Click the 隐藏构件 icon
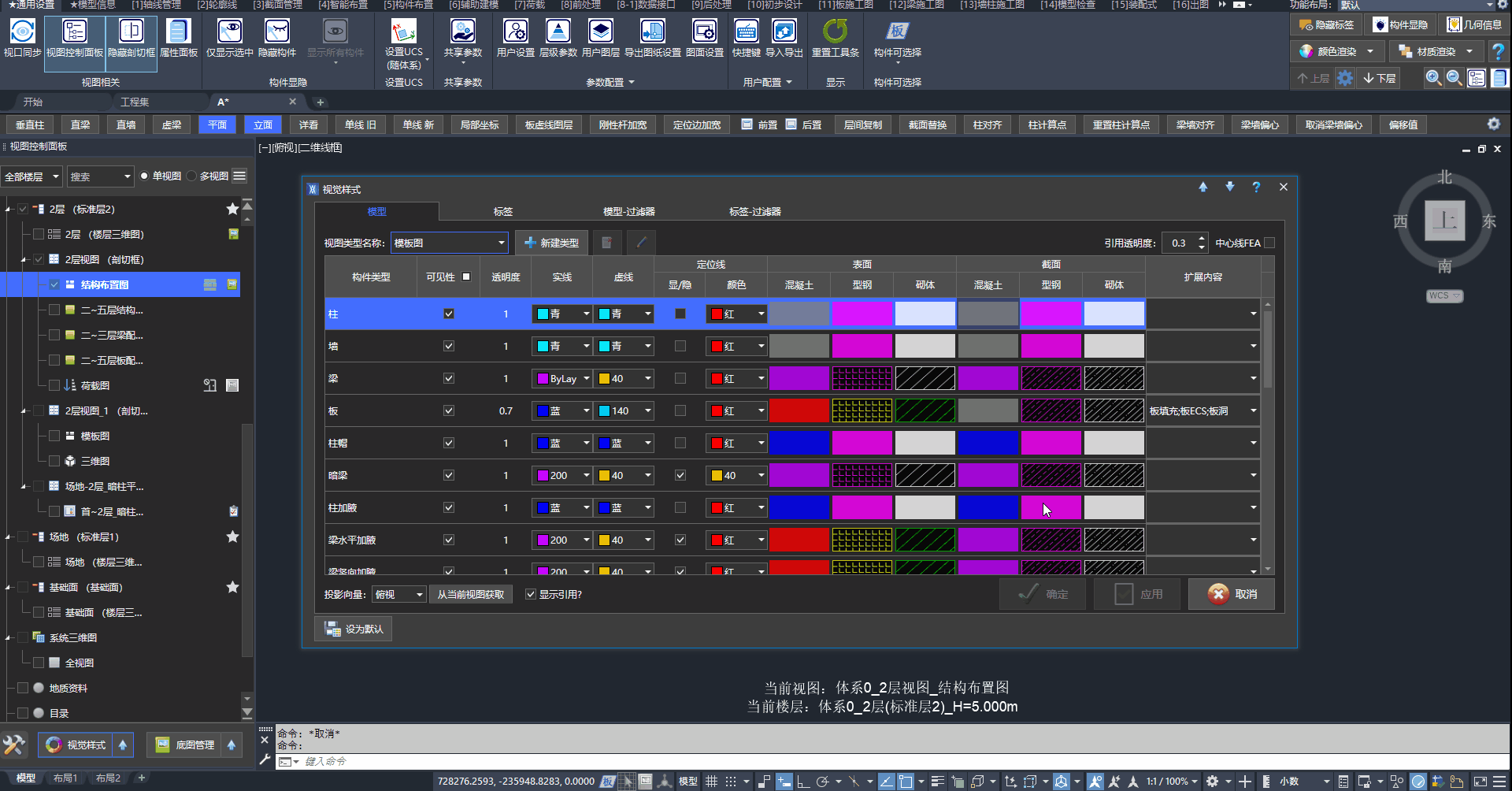1512x791 pixels. point(277,38)
